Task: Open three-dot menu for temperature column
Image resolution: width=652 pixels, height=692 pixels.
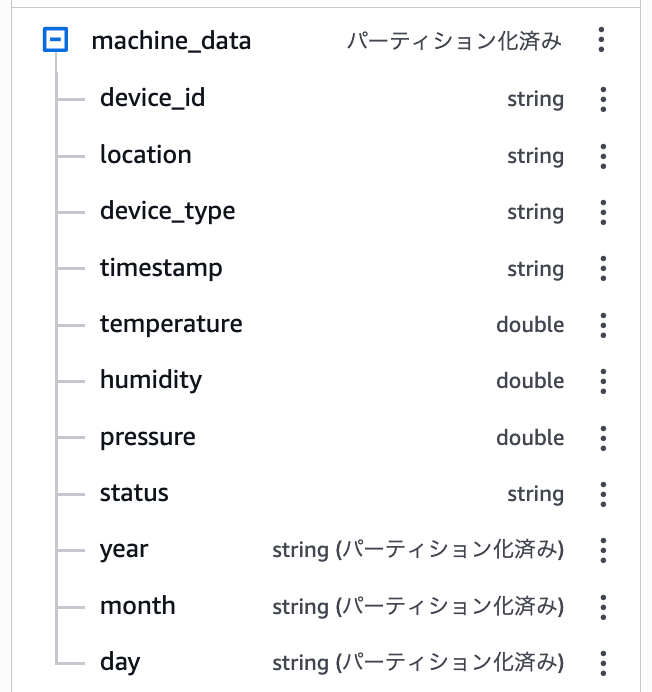Action: pos(602,325)
